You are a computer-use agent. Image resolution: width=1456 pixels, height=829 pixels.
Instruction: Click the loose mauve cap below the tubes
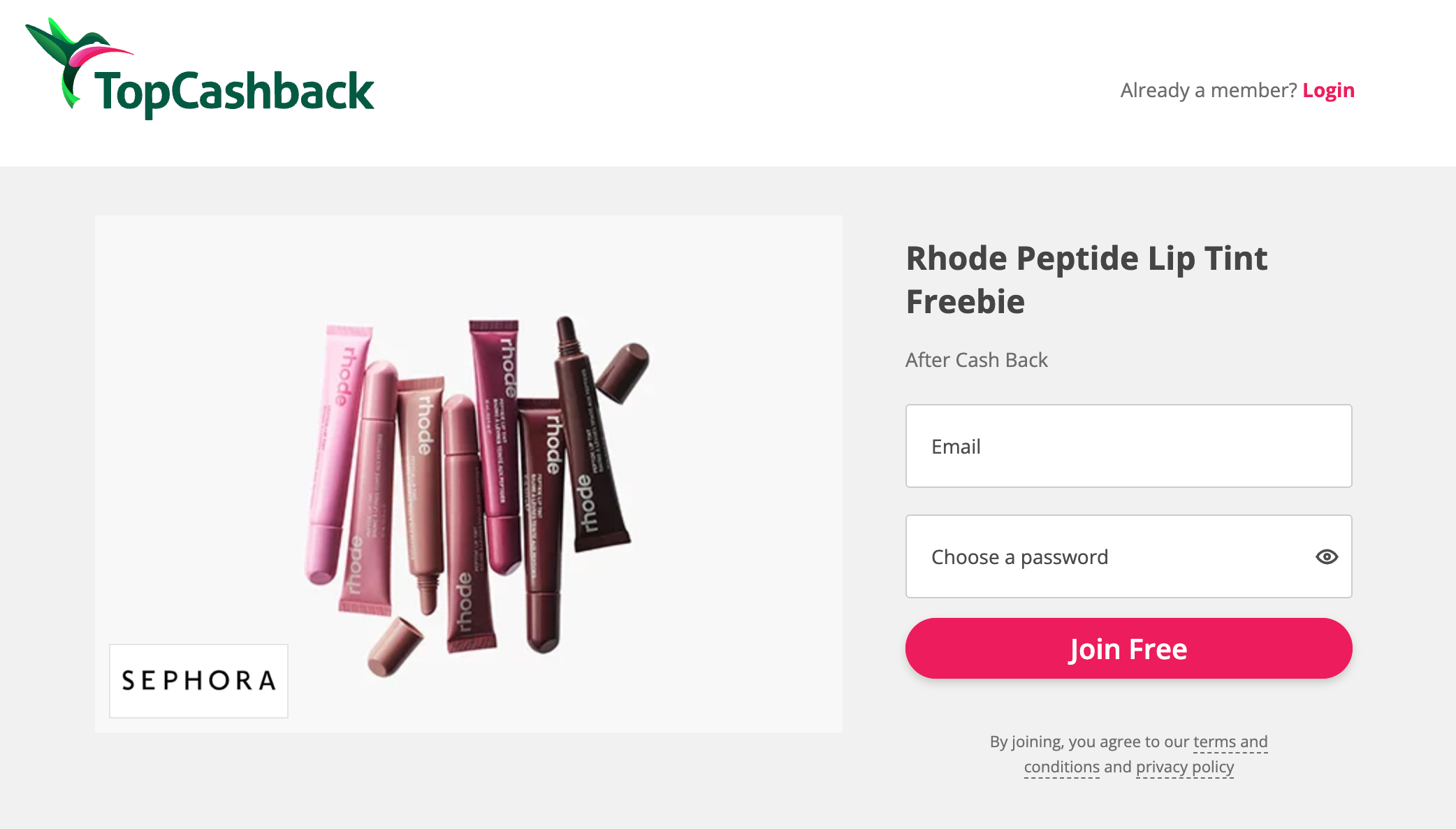click(395, 647)
